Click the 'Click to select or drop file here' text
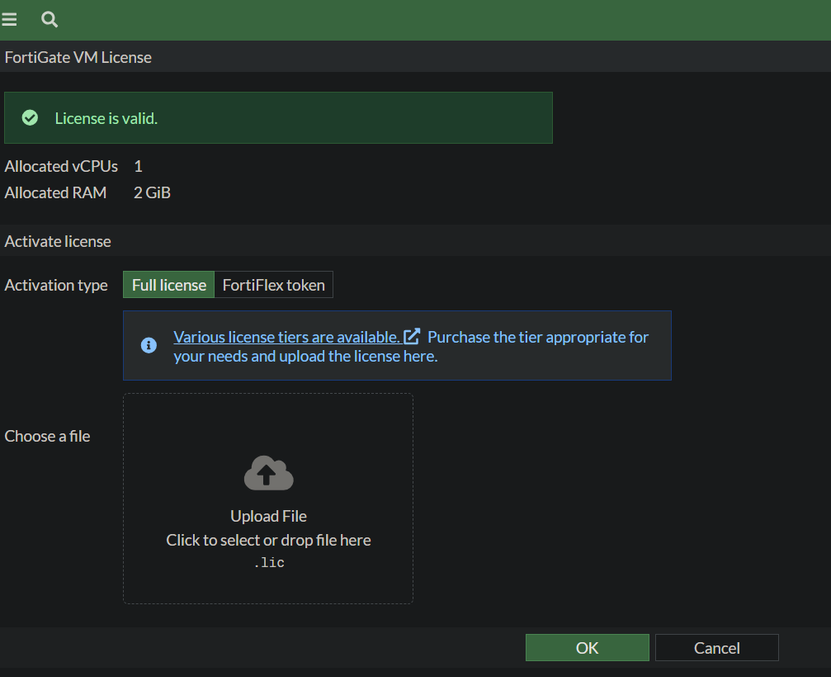Viewport: 831px width, 677px height. tap(268, 540)
